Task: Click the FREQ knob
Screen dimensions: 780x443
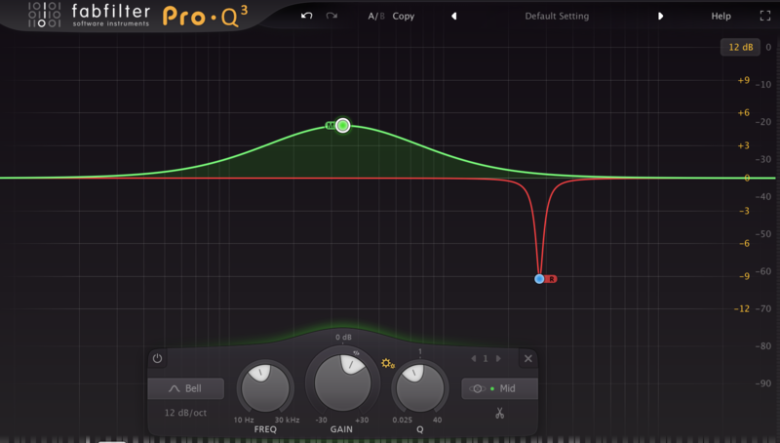Action: pyautogui.click(x=265, y=388)
